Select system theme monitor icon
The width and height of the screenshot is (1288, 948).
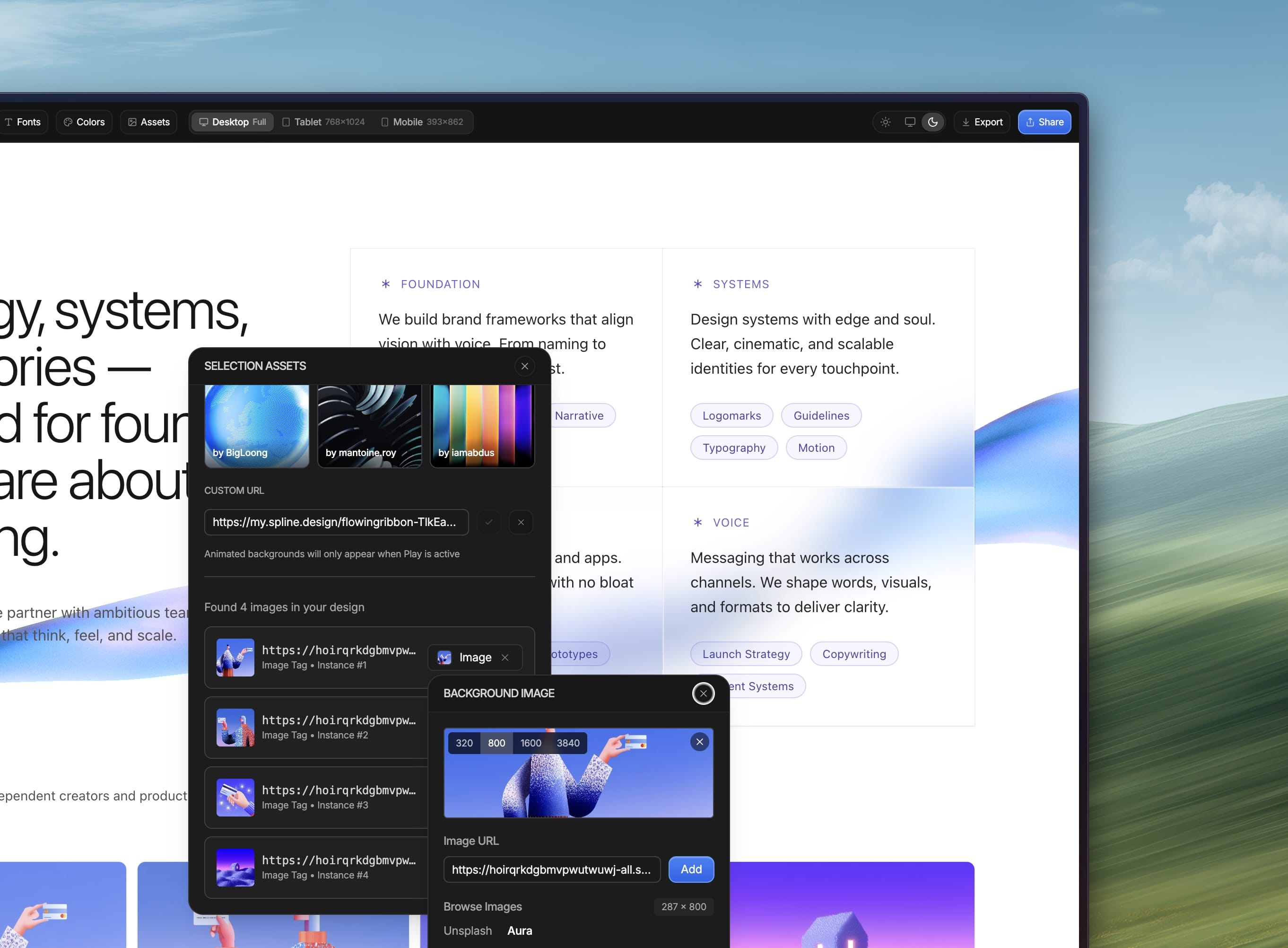point(910,122)
